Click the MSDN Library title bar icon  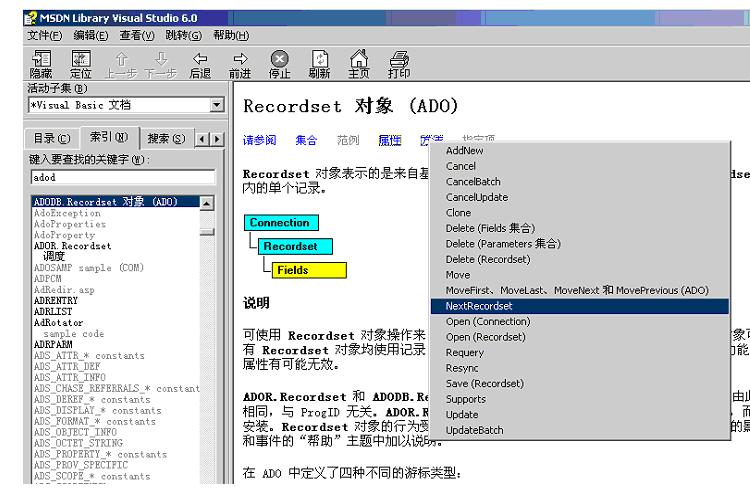click(x=31, y=18)
